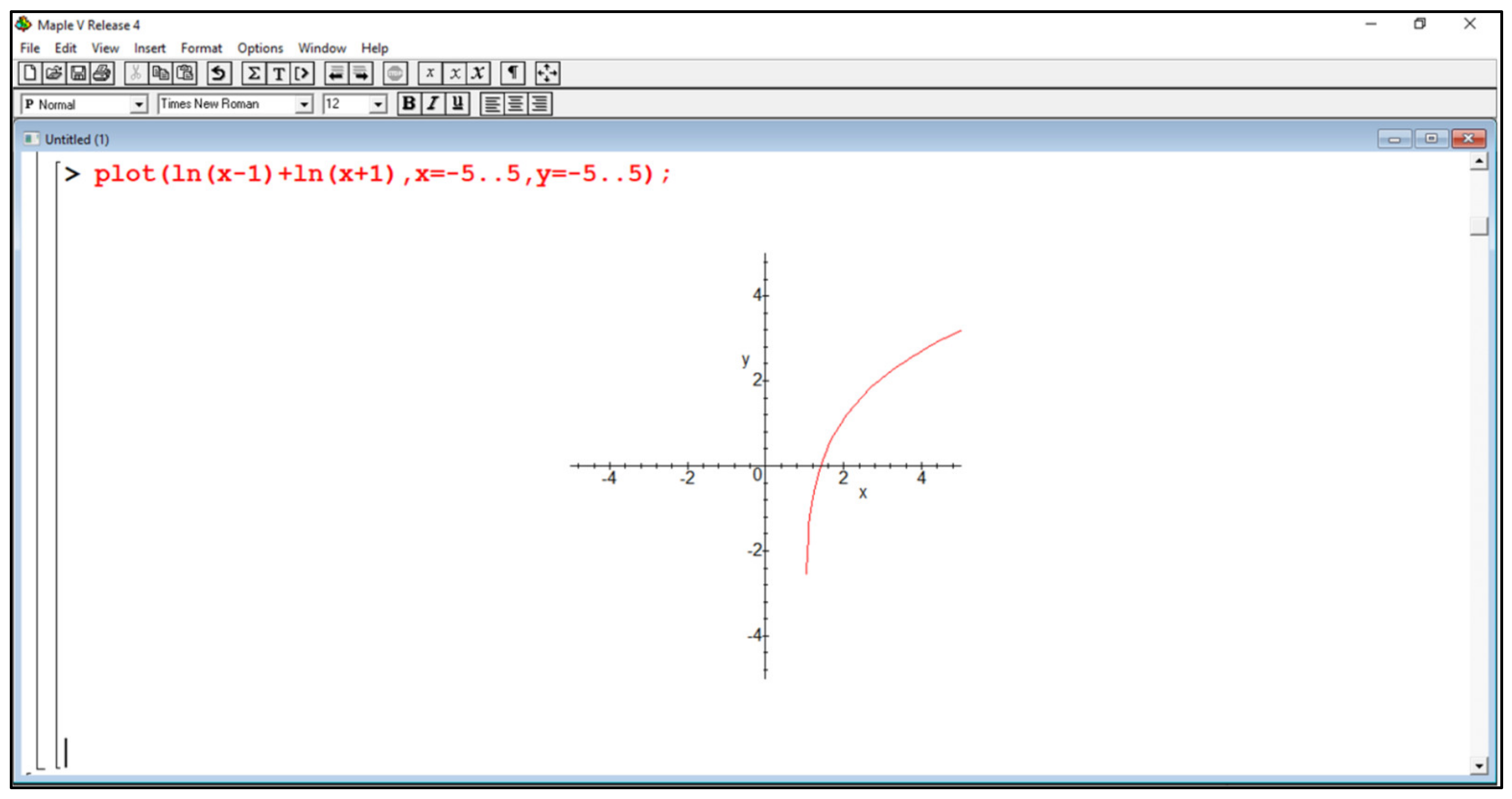Expand the Times New Roman font dropdown

[303, 104]
